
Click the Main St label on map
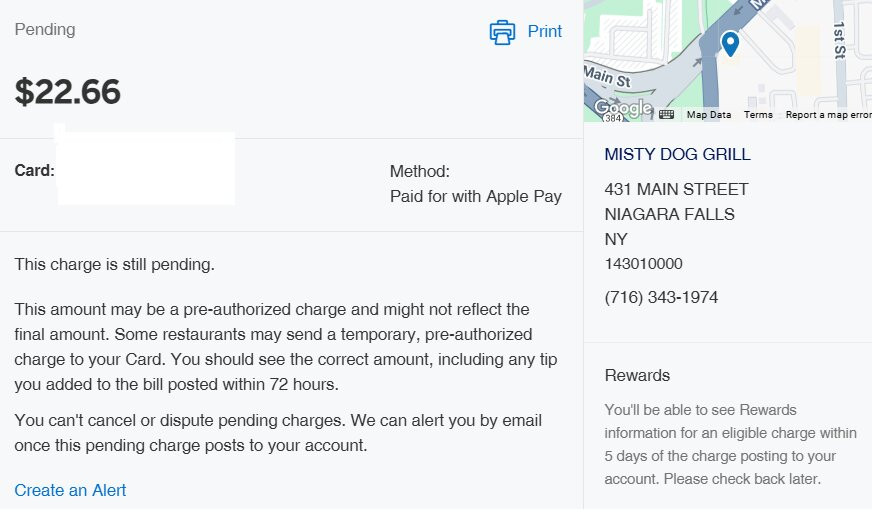coord(607,76)
